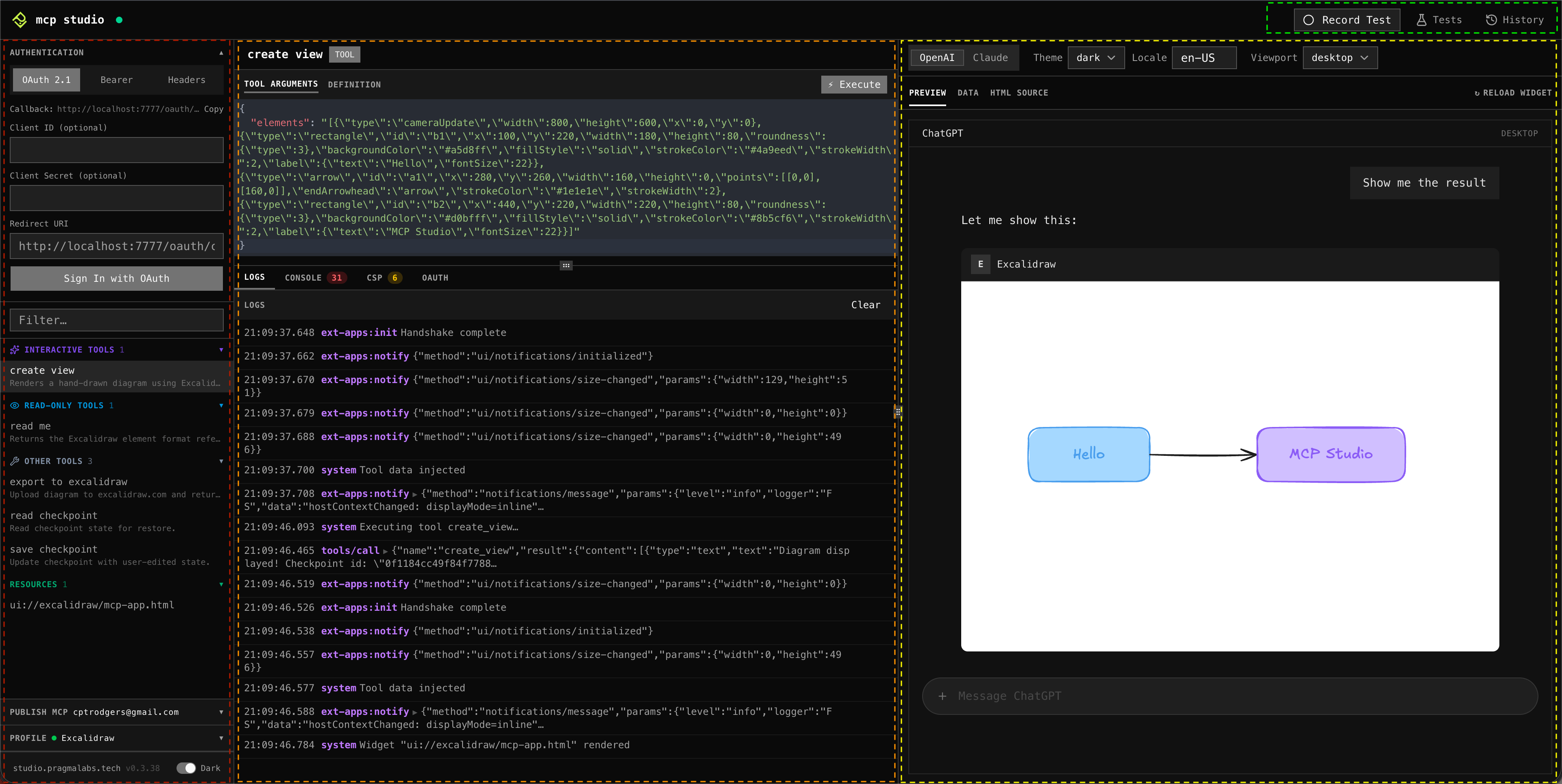The width and height of the screenshot is (1562, 784).
Task: Select the create view tool
Action: (x=116, y=376)
